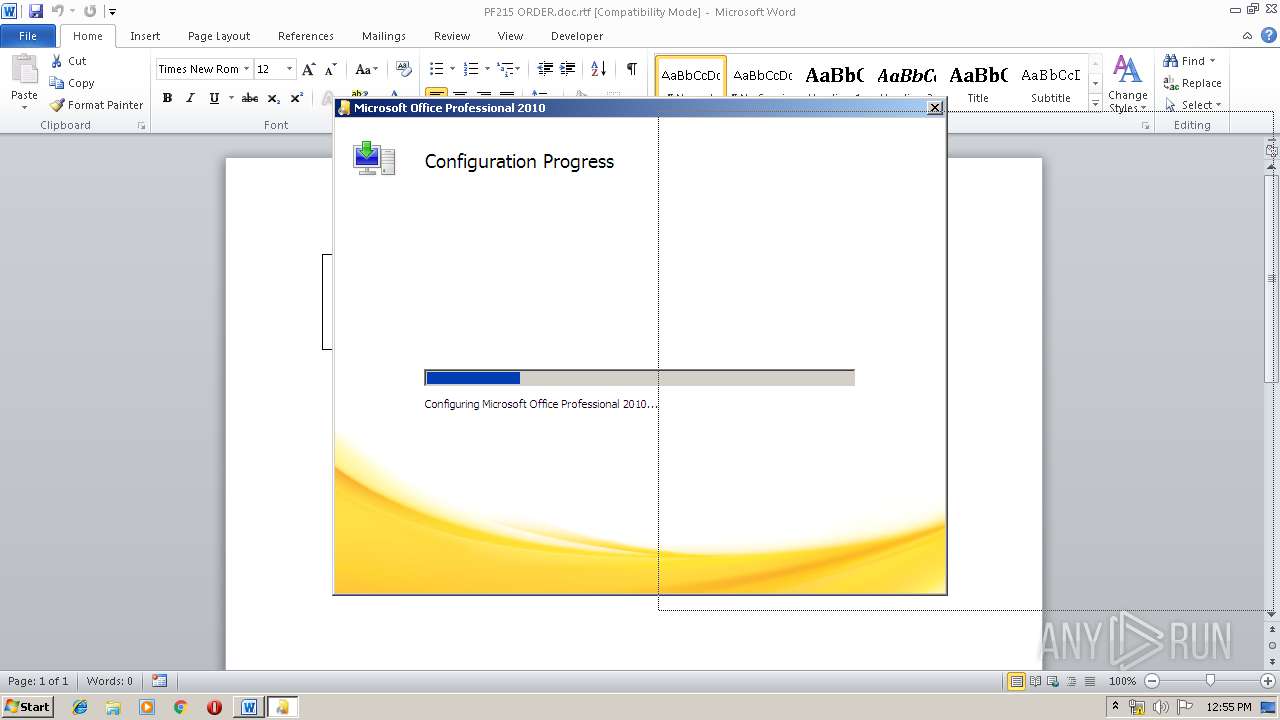Expand the bullets list dropdown arrow
Viewport: 1280px width, 720px height.
[452, 69]
